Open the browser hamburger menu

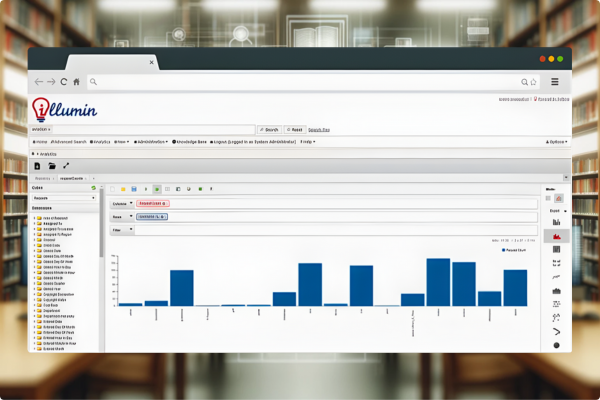(x=555, y=81)
